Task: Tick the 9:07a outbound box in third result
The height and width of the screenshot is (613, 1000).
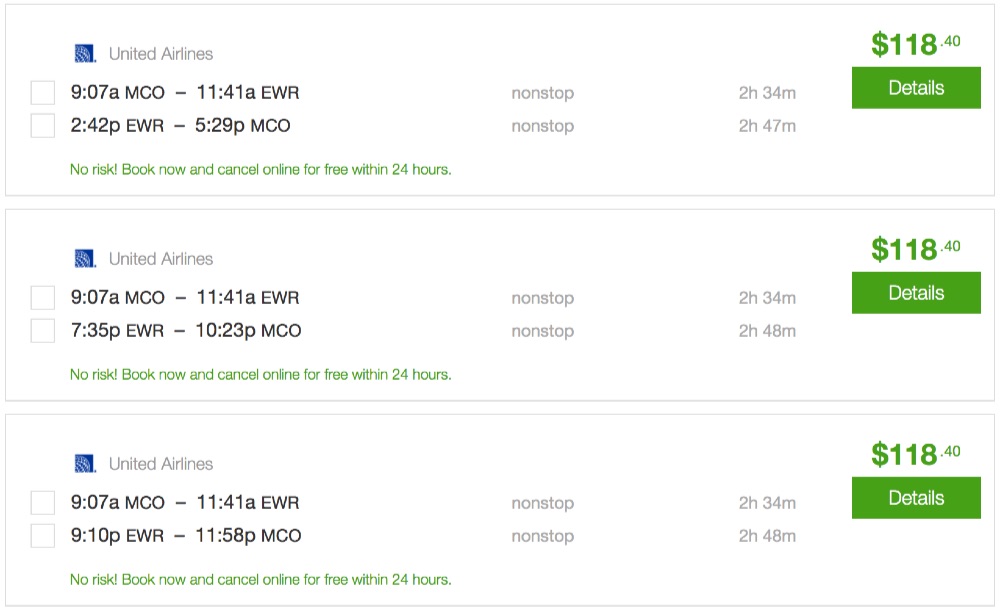Action: pyautogui.click(x=43, y=503)
